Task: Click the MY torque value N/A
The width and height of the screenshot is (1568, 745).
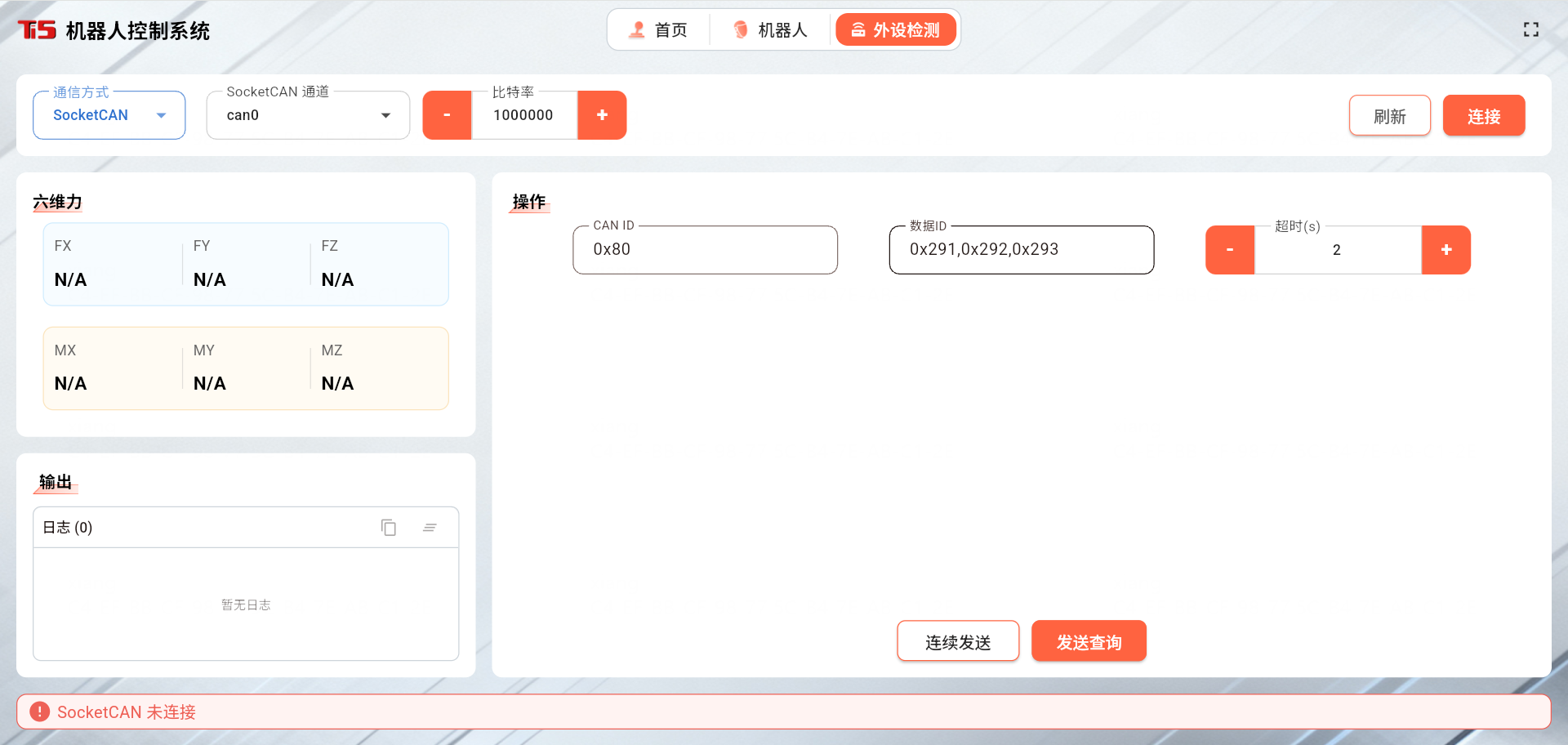Action: coord(210,384)
